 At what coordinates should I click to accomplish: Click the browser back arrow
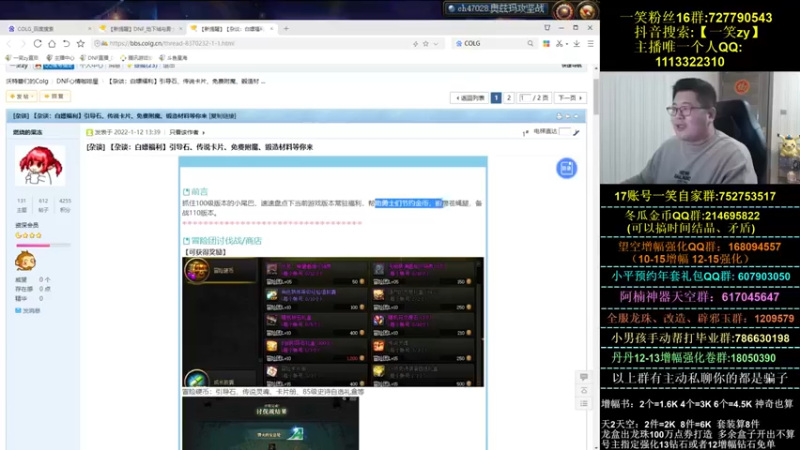9,44
